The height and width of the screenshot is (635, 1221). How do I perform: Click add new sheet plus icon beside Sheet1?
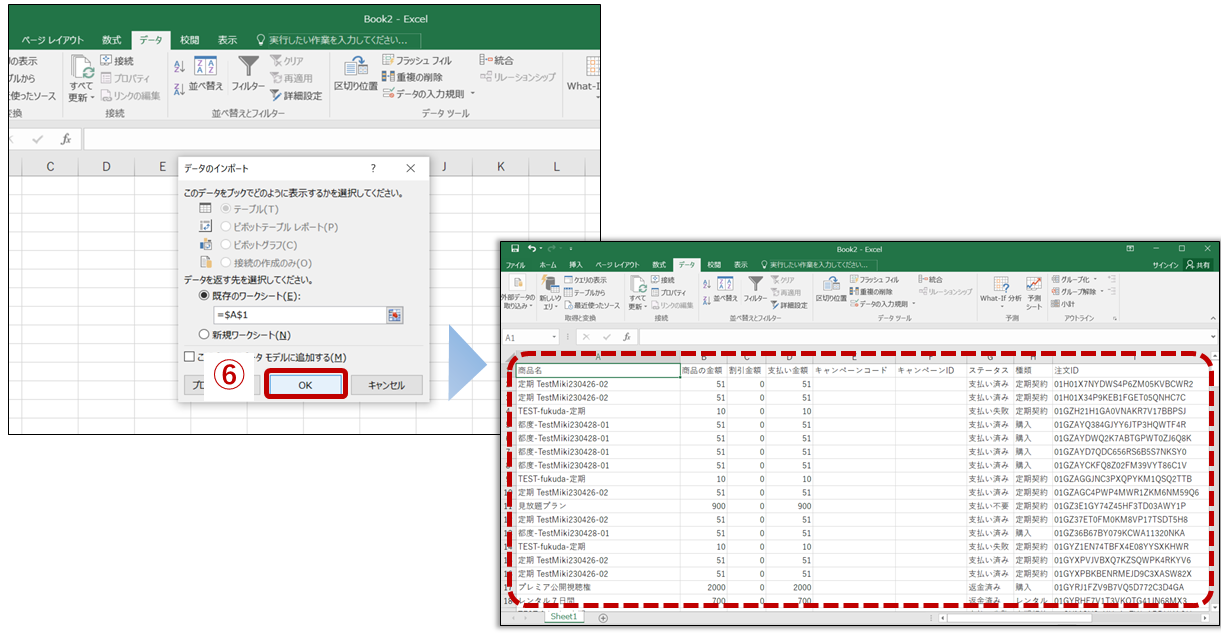603,617
